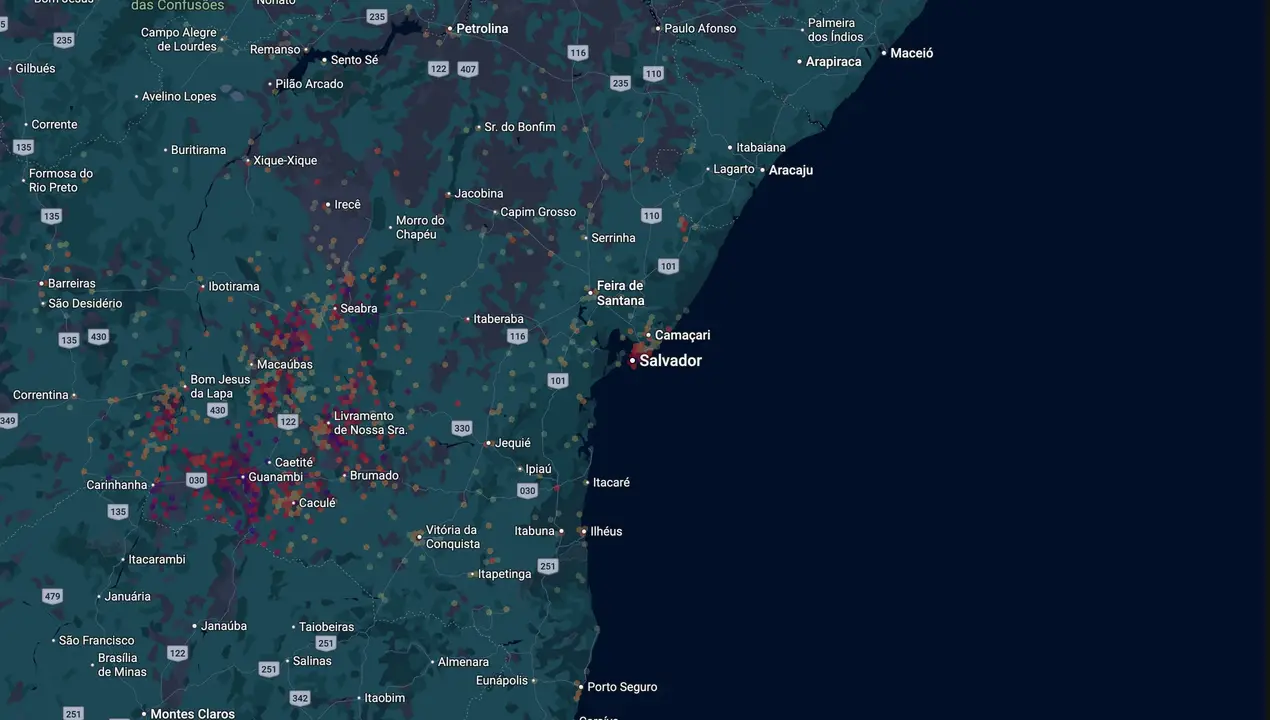Select the 101 shield below Serrinha
1270x720 pixels.
[x=668, y=266]
